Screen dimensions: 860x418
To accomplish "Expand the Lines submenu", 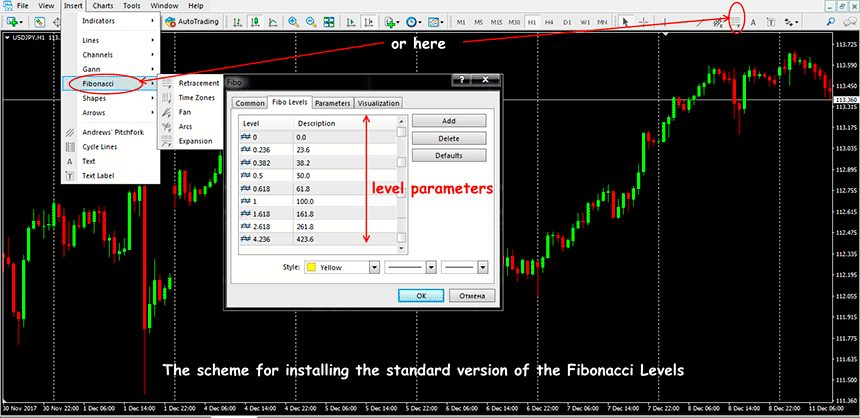I will click(111, 41).
